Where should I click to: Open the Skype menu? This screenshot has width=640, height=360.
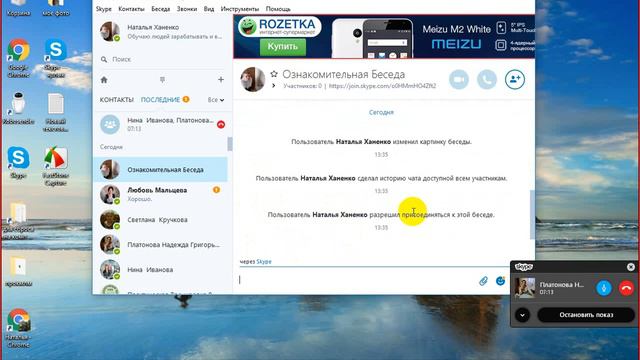(x=104, y=9)
